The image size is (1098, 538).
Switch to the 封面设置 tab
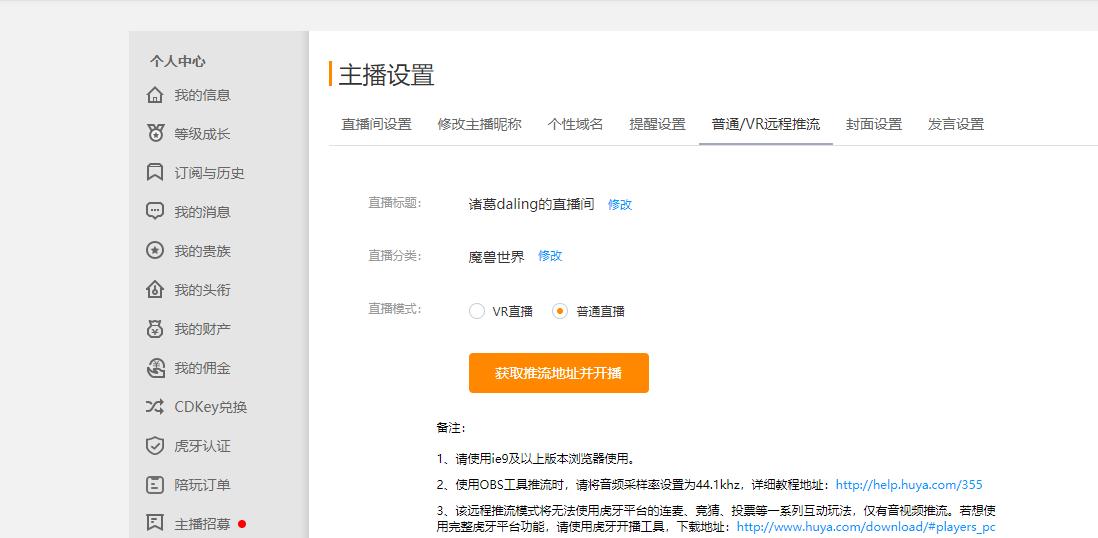[874, 125]
